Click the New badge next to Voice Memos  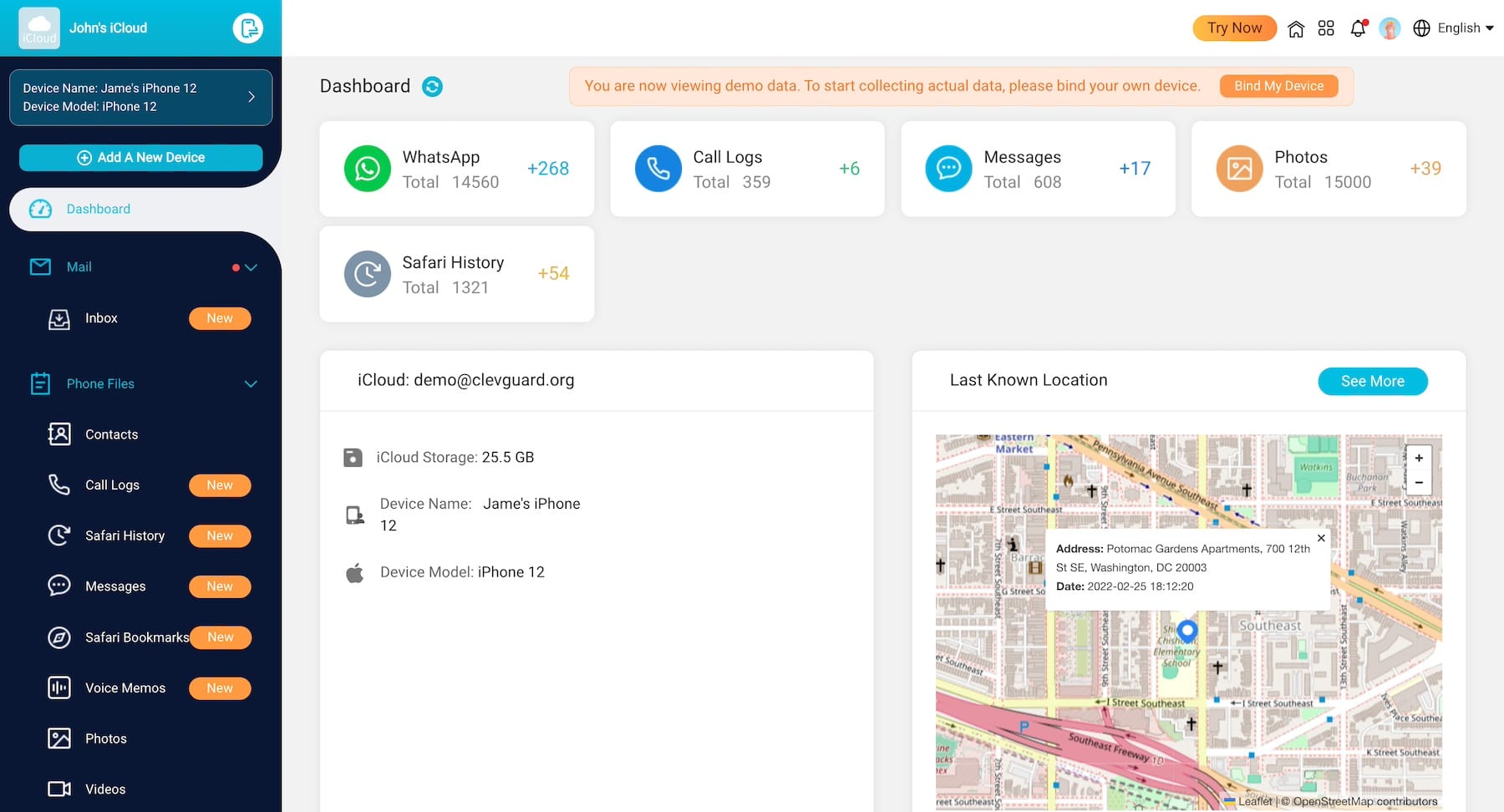220,688
